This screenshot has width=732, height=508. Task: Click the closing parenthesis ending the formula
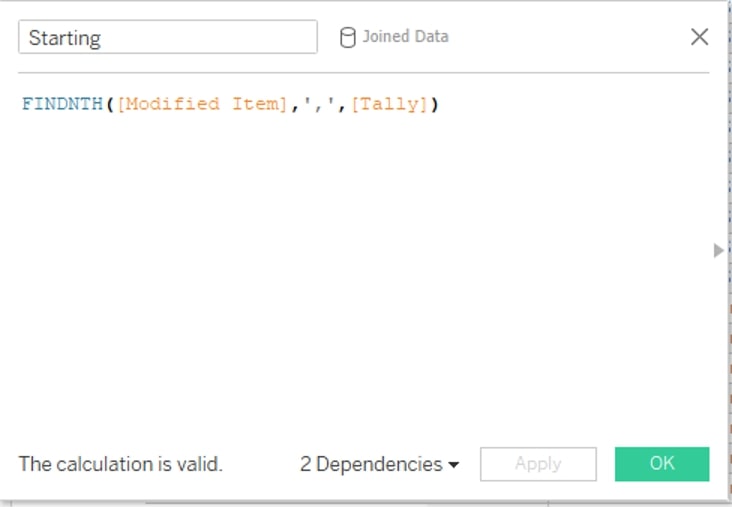coord(435,104)
